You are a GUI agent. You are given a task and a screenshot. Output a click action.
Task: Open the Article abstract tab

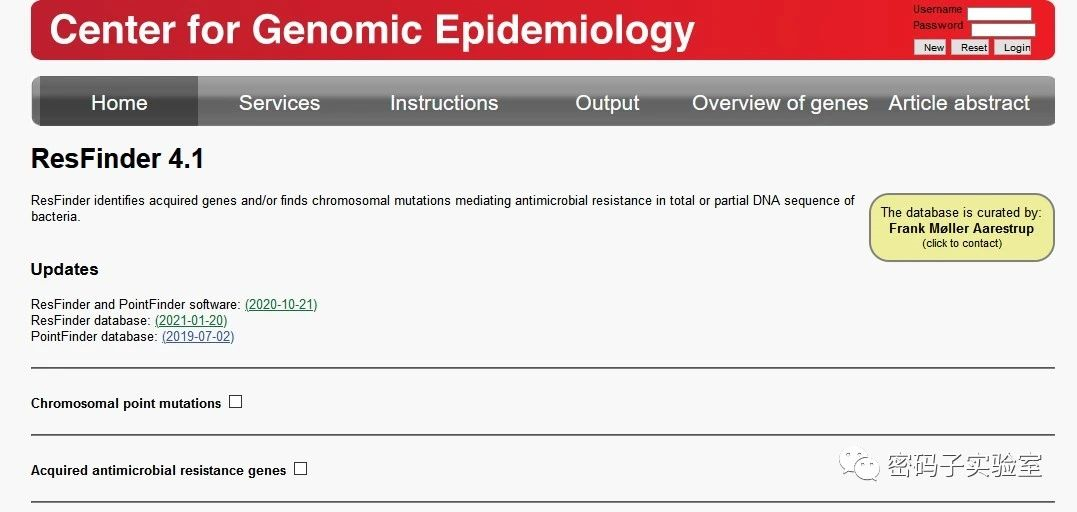(959, 103)
